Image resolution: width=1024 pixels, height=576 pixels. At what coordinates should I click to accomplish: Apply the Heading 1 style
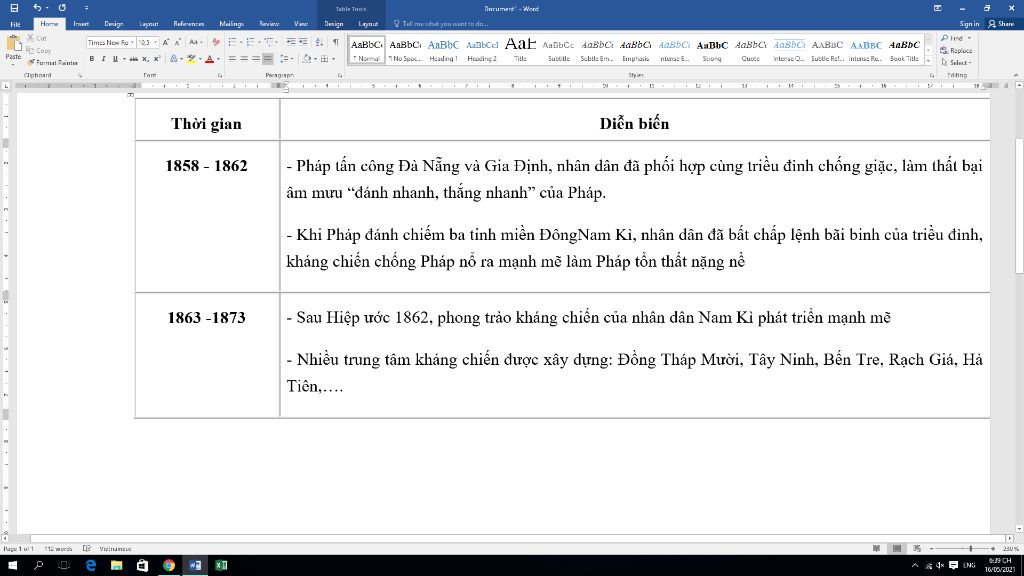443,50
